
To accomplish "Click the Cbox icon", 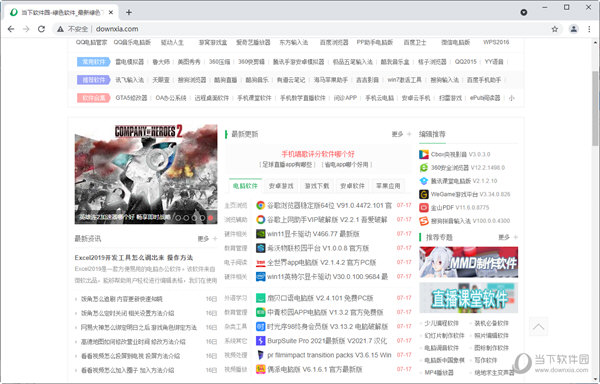I will point(424,155).
